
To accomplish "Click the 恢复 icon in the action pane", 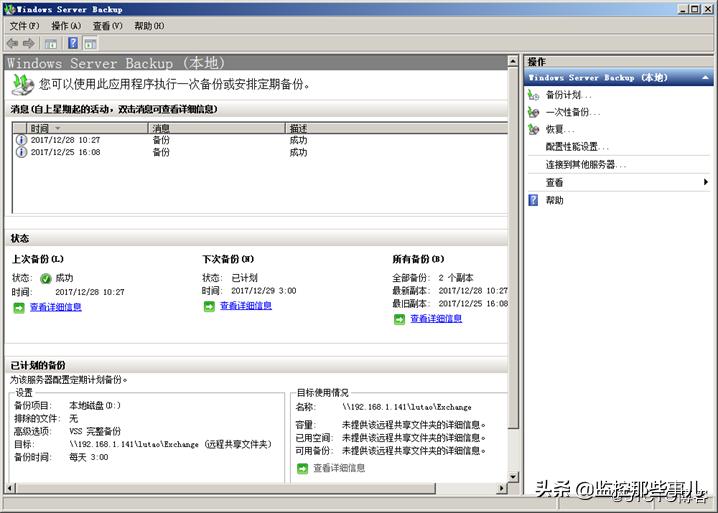I will click(x=533, y=129).
